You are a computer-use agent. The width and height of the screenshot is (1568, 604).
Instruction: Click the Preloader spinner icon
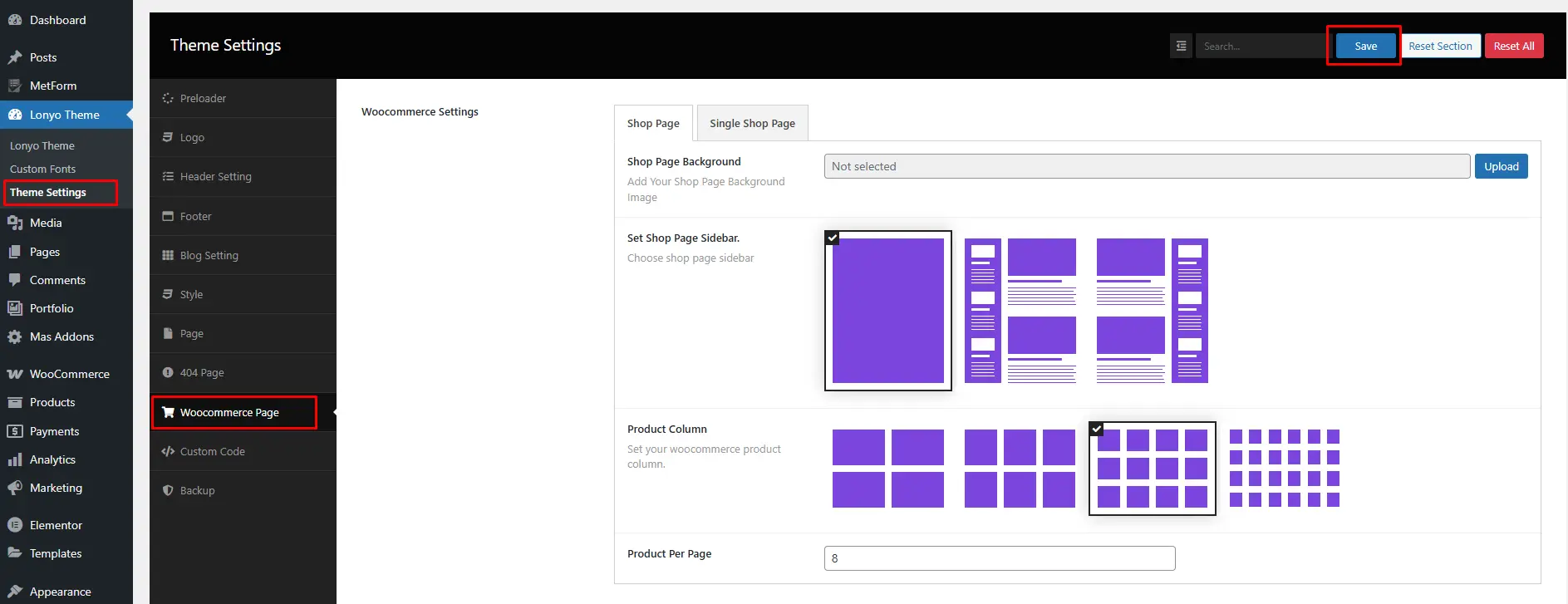pos(168,98)
